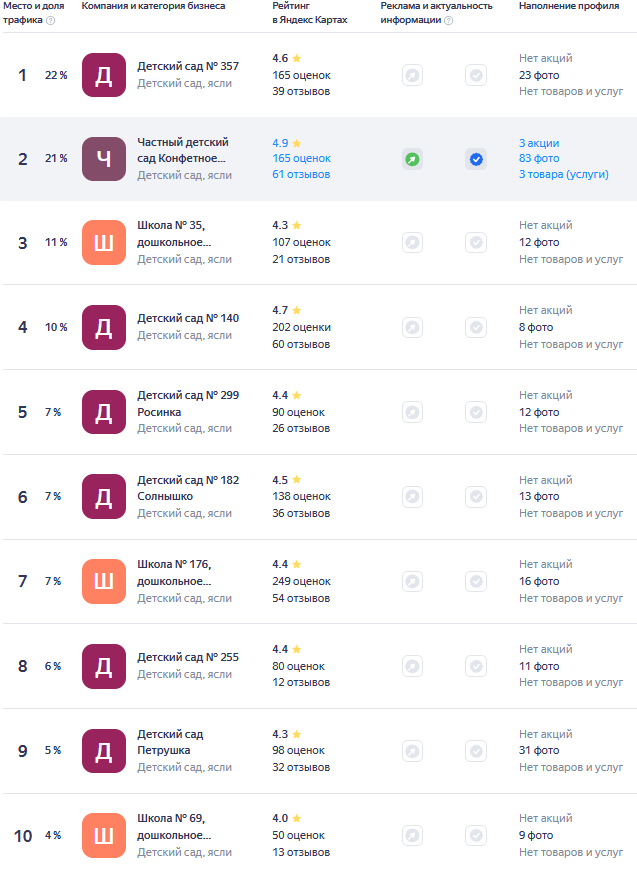Click the gray advertising icon for Детский сад Петрушка
637x875 pixels.
(412, 751)
